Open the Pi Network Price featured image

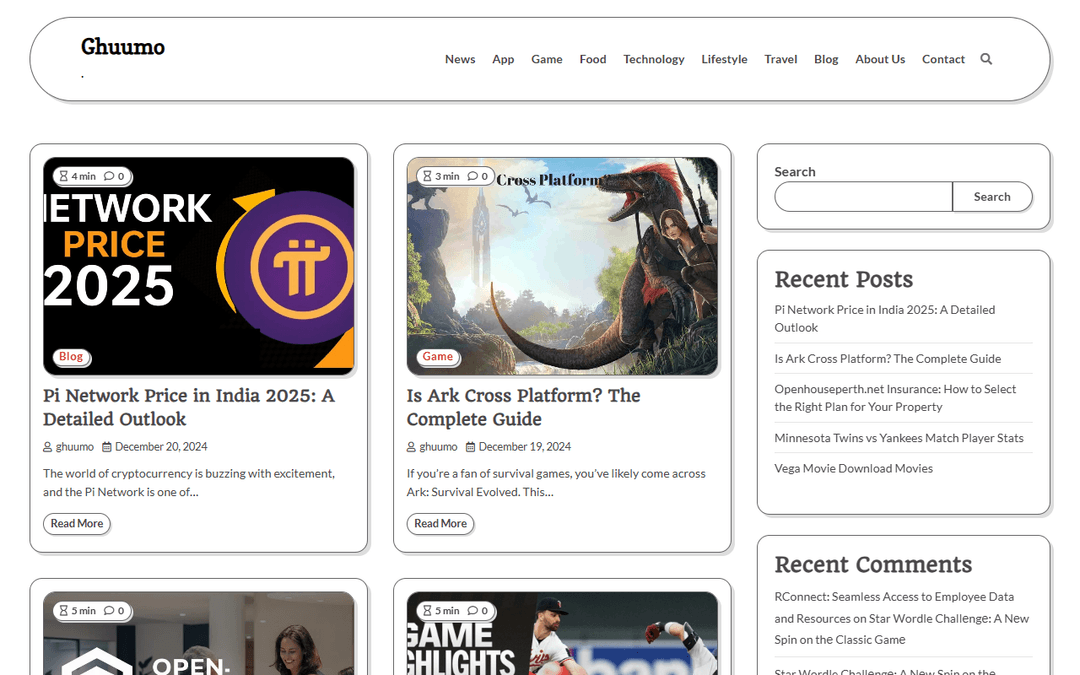coord(198,266)
